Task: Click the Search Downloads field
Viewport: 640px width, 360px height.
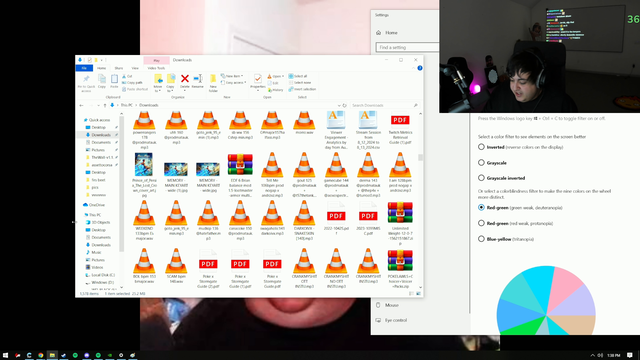Action: coord(385,105)
